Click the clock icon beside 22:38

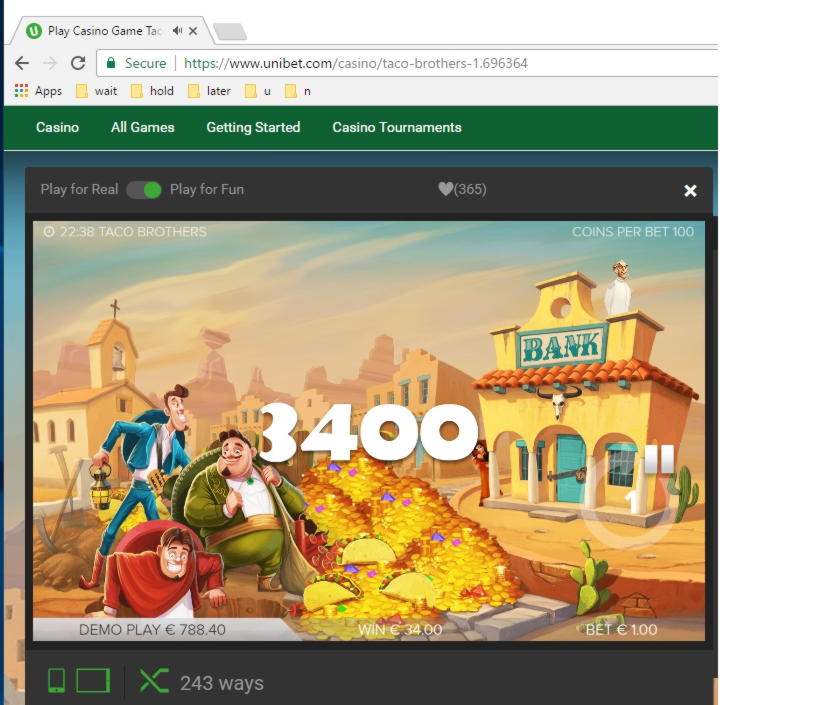click(x=49, y=231)
